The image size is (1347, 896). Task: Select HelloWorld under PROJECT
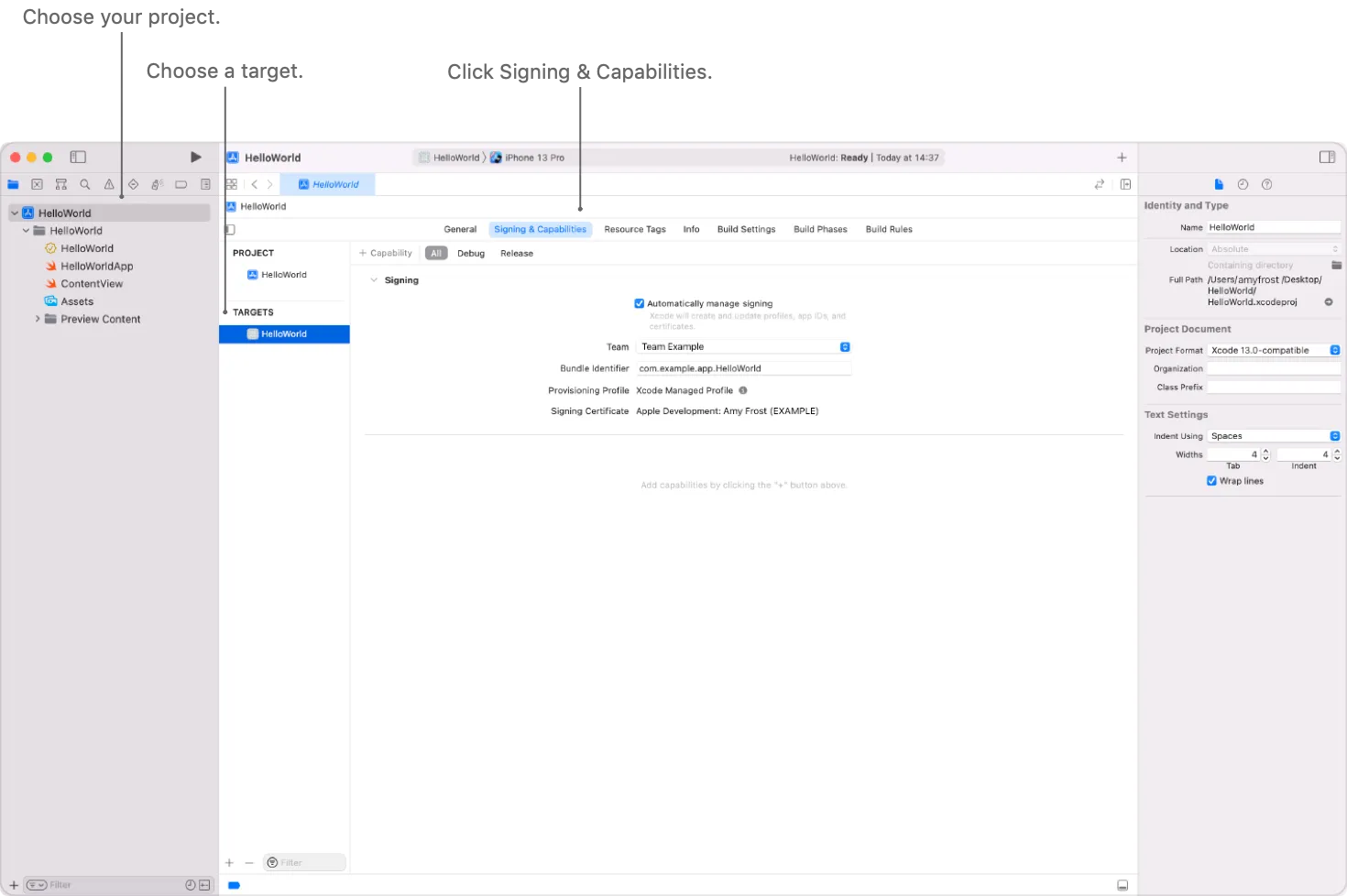pyautogui.click(x=284, y=275)
